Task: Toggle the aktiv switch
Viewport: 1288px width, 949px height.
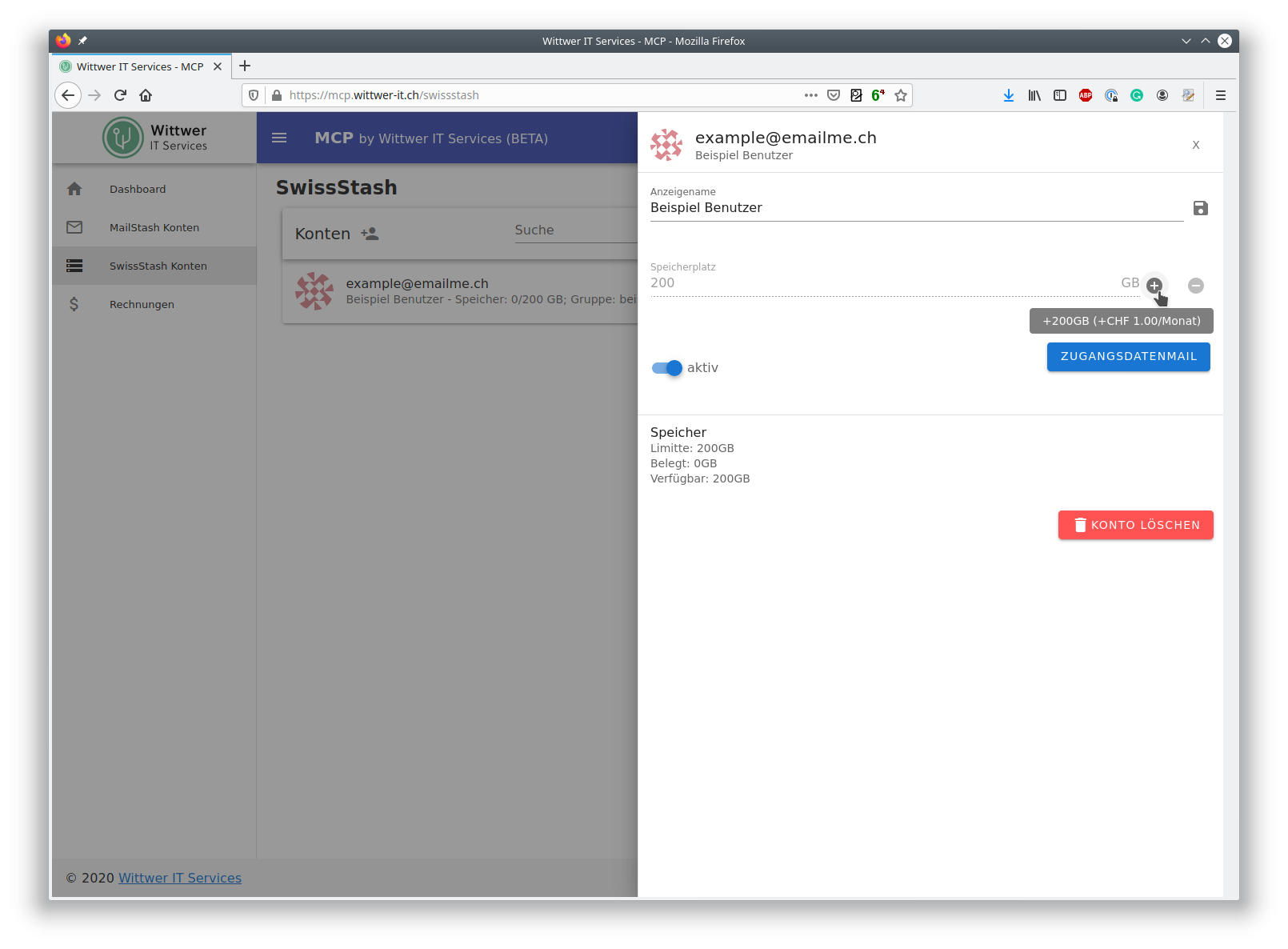Action: click(666, 368)
